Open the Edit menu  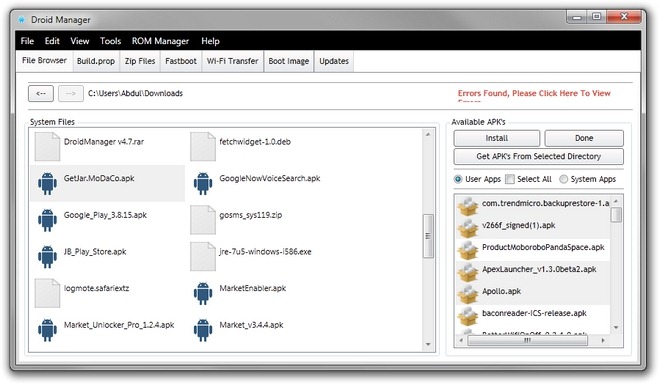click(x=52, y=41)
